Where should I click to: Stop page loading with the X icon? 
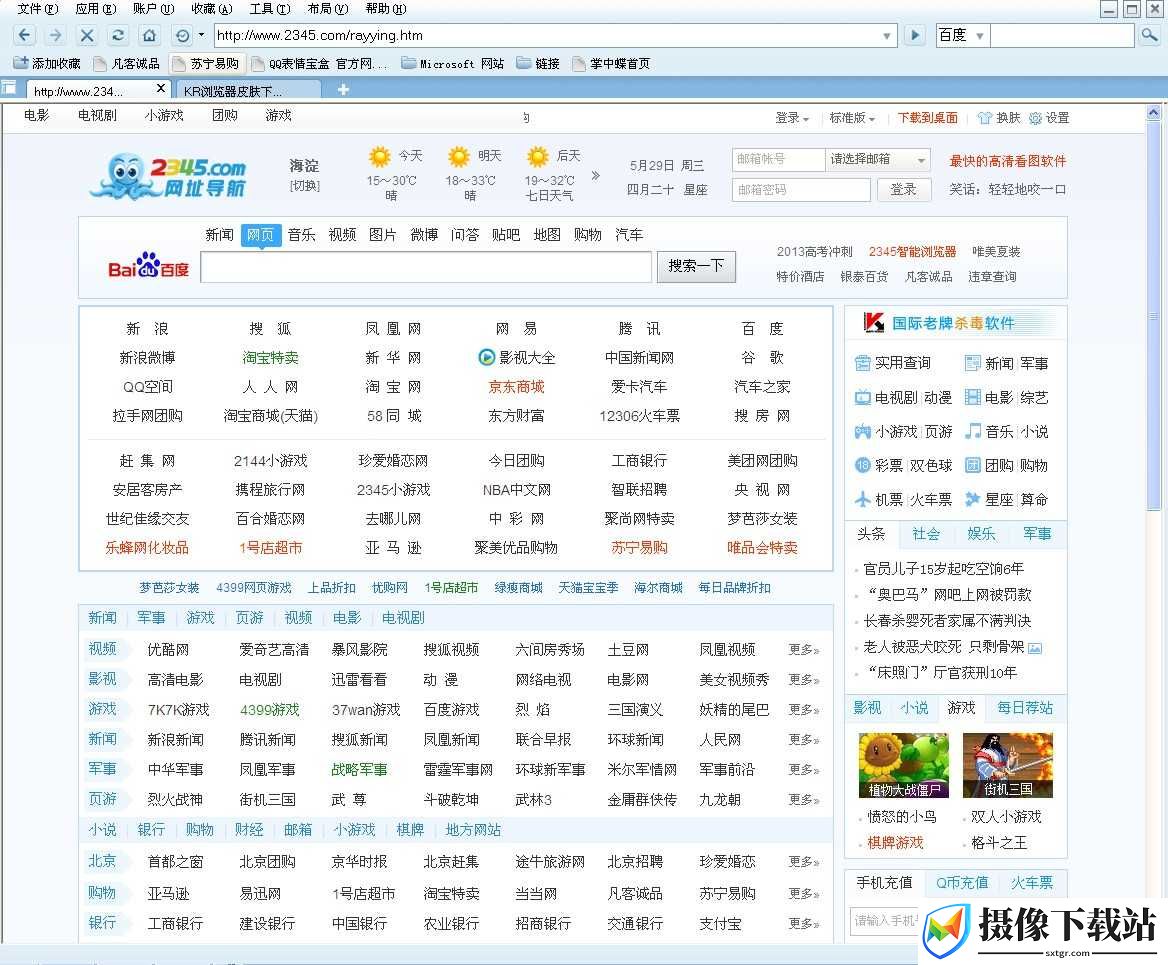pyautogui.click(x=86, y=35)
